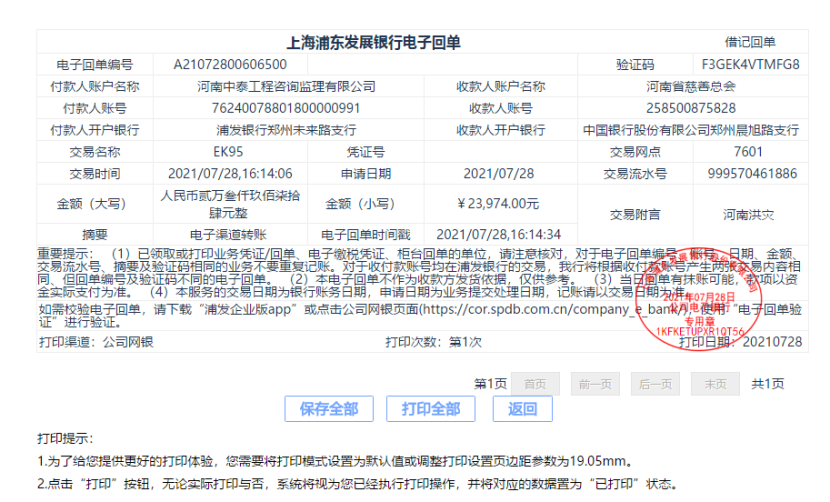
Task: Click transaction name value EK95
Action: point(228,151)
